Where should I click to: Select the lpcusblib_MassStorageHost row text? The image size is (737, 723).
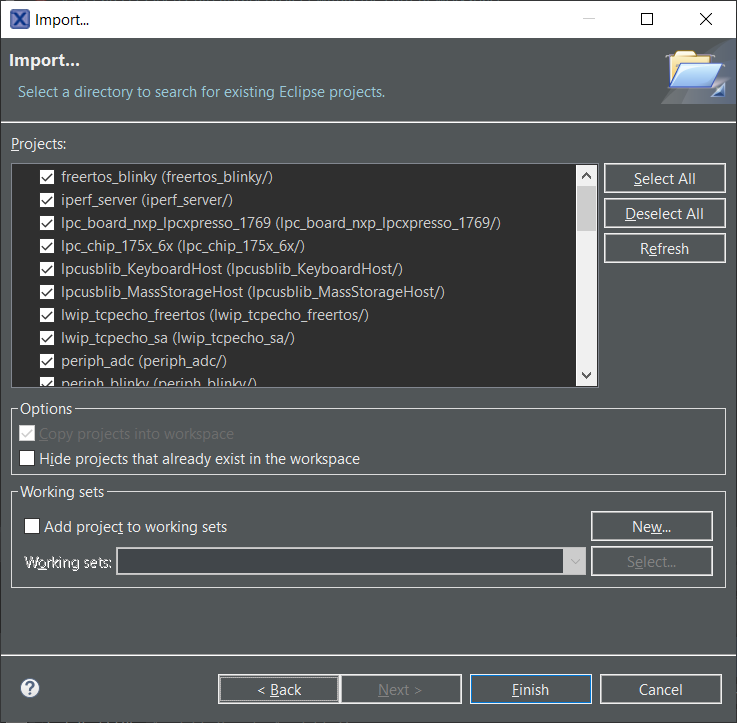253,292
